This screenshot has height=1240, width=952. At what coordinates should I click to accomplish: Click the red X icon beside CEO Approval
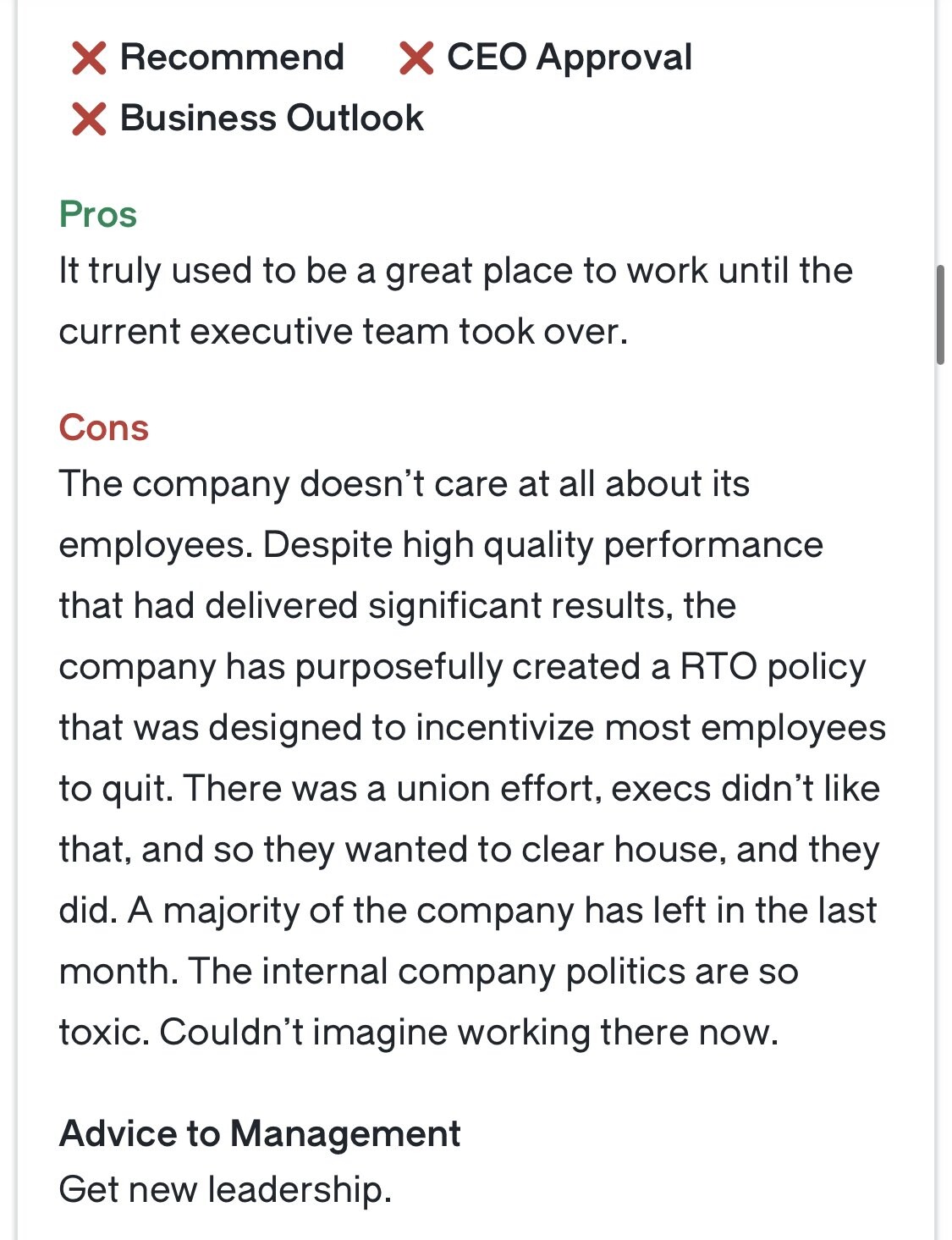point(415,58)
